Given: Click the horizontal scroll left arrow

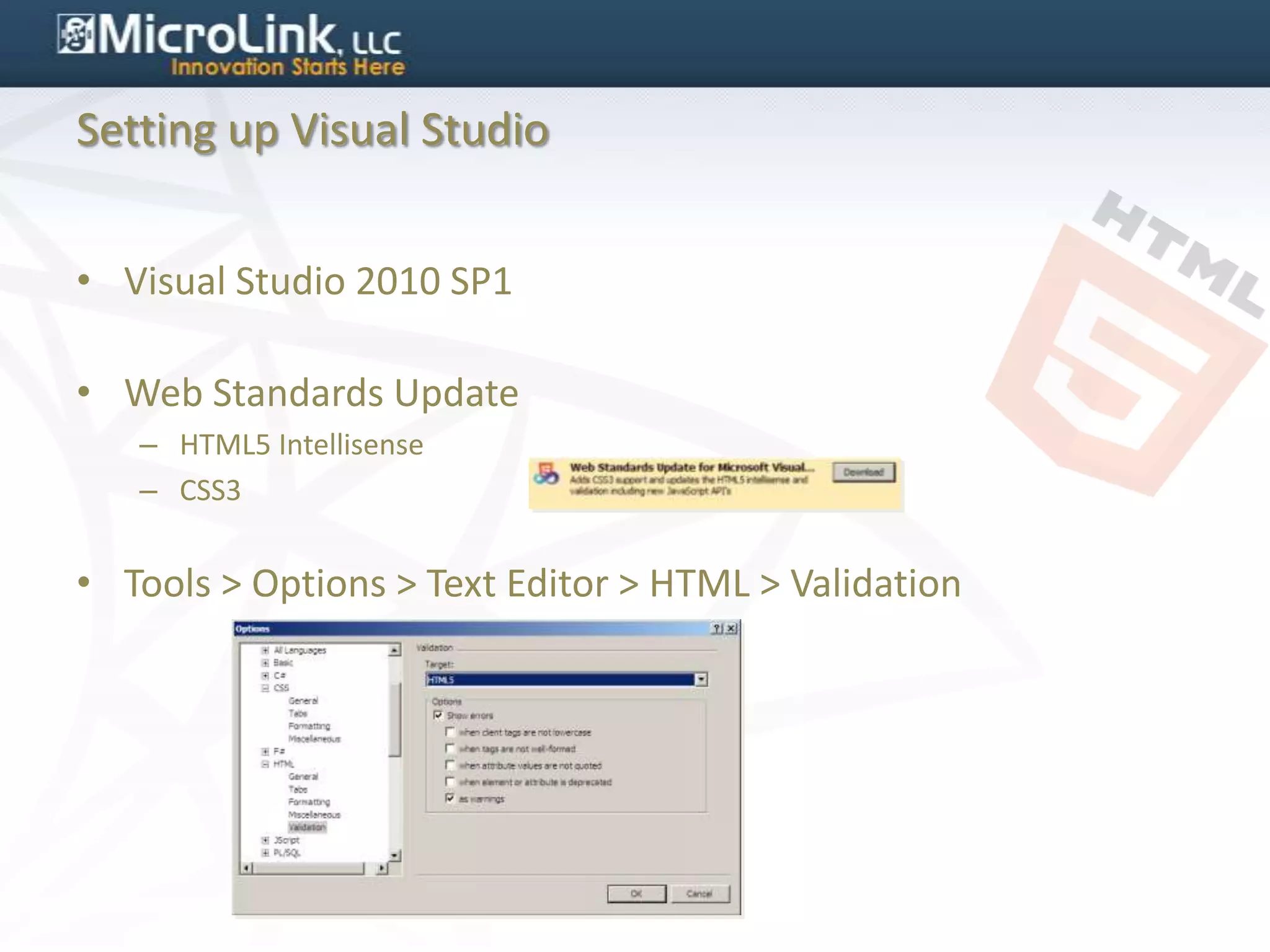Looking at the screenshot, I should [247, 868].
